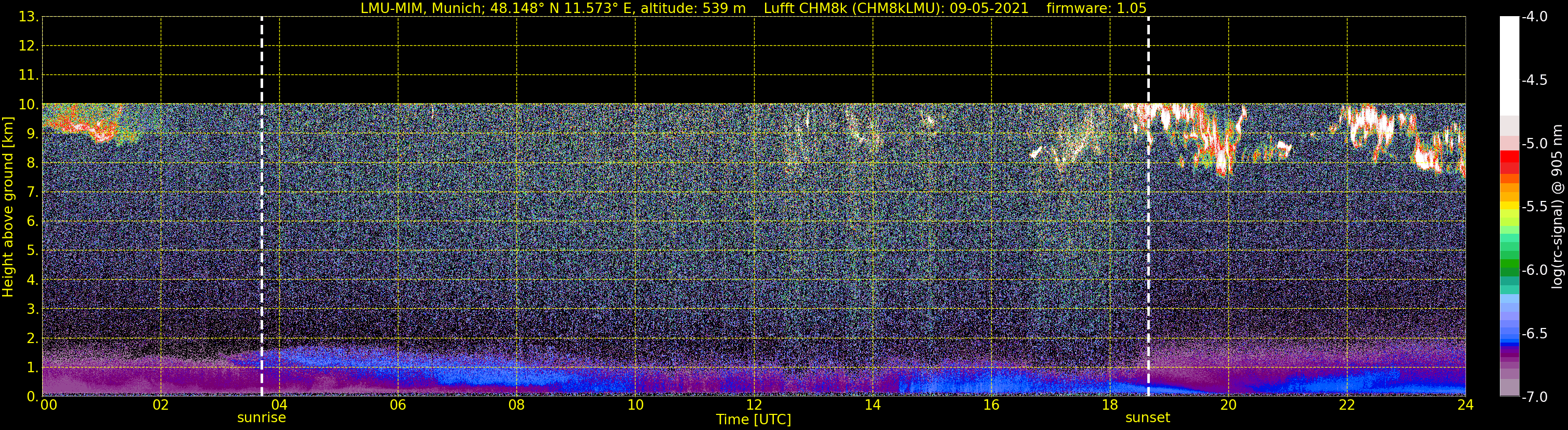Click the height axis tick label '5.'
The height and width of the screenshot is (430, 1568).
point(33,251)
